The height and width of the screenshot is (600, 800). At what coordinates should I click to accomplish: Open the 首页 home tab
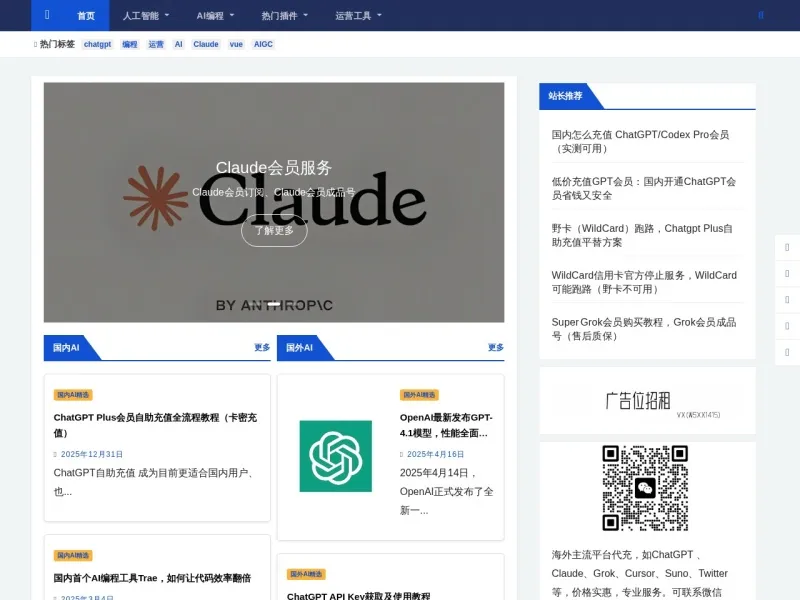coord(86,16)
